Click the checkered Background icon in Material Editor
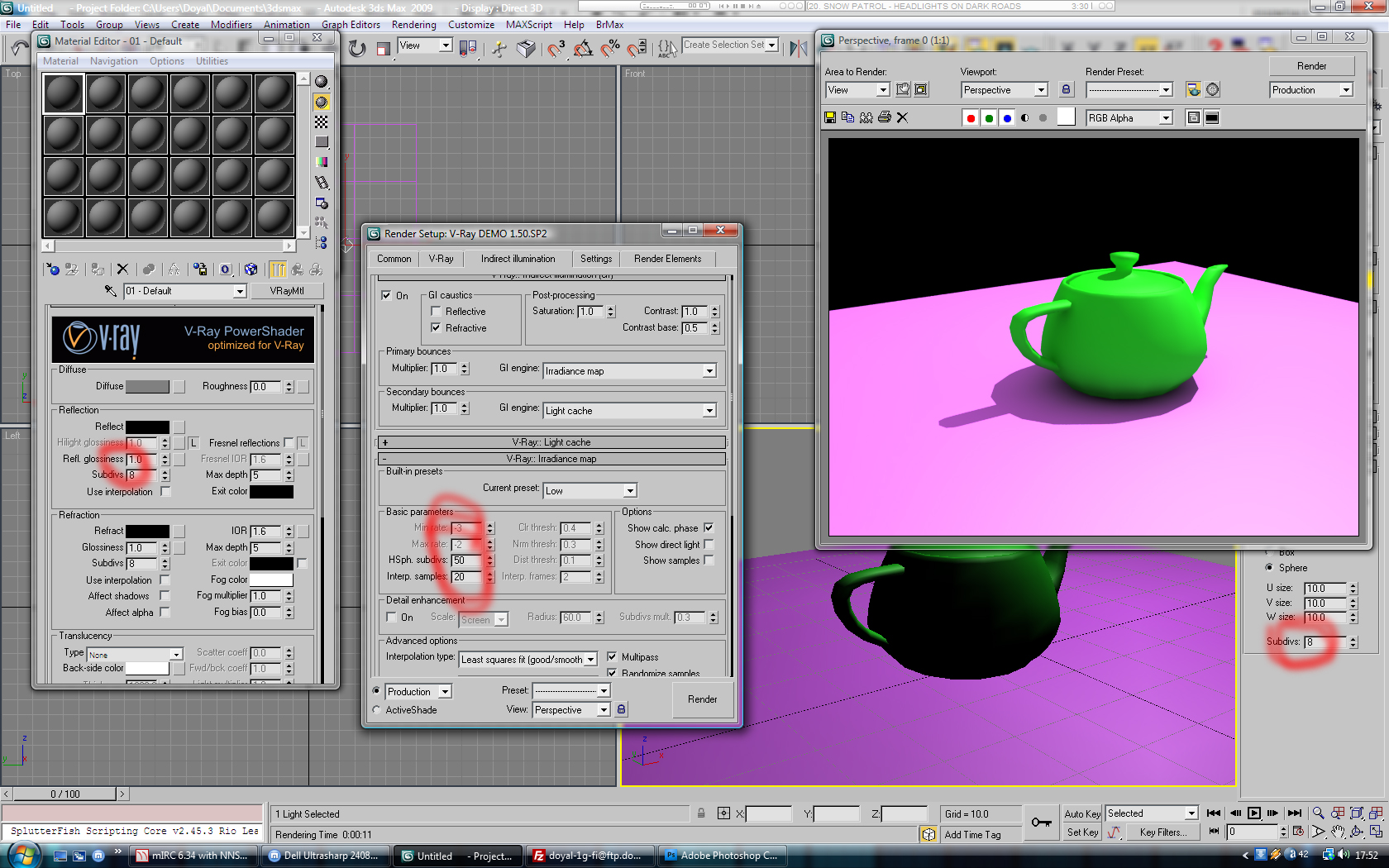The image size is (1389, 868). click(322, 122)
